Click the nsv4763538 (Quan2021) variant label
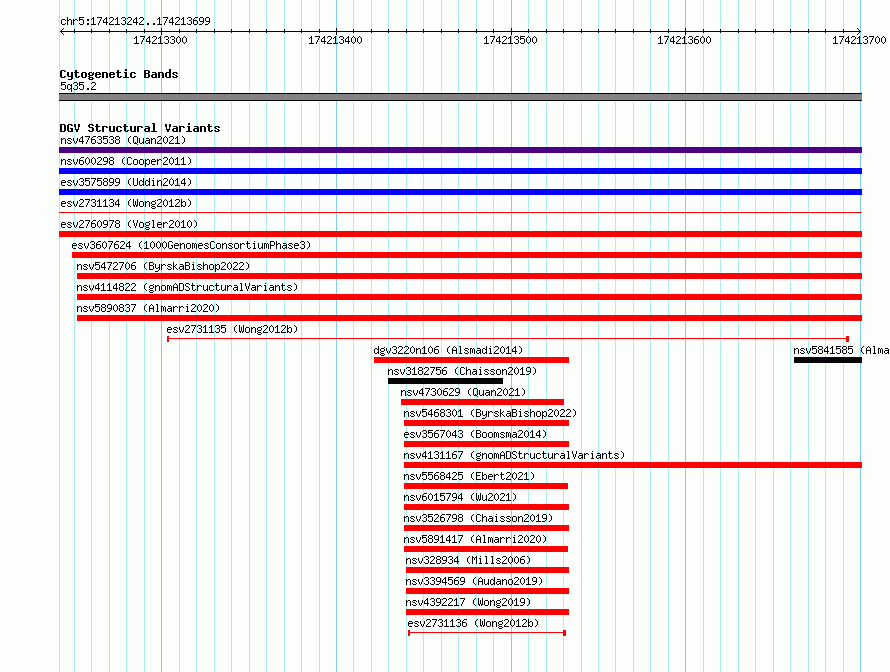The image size is (890, 672). [x=123, y=140]
